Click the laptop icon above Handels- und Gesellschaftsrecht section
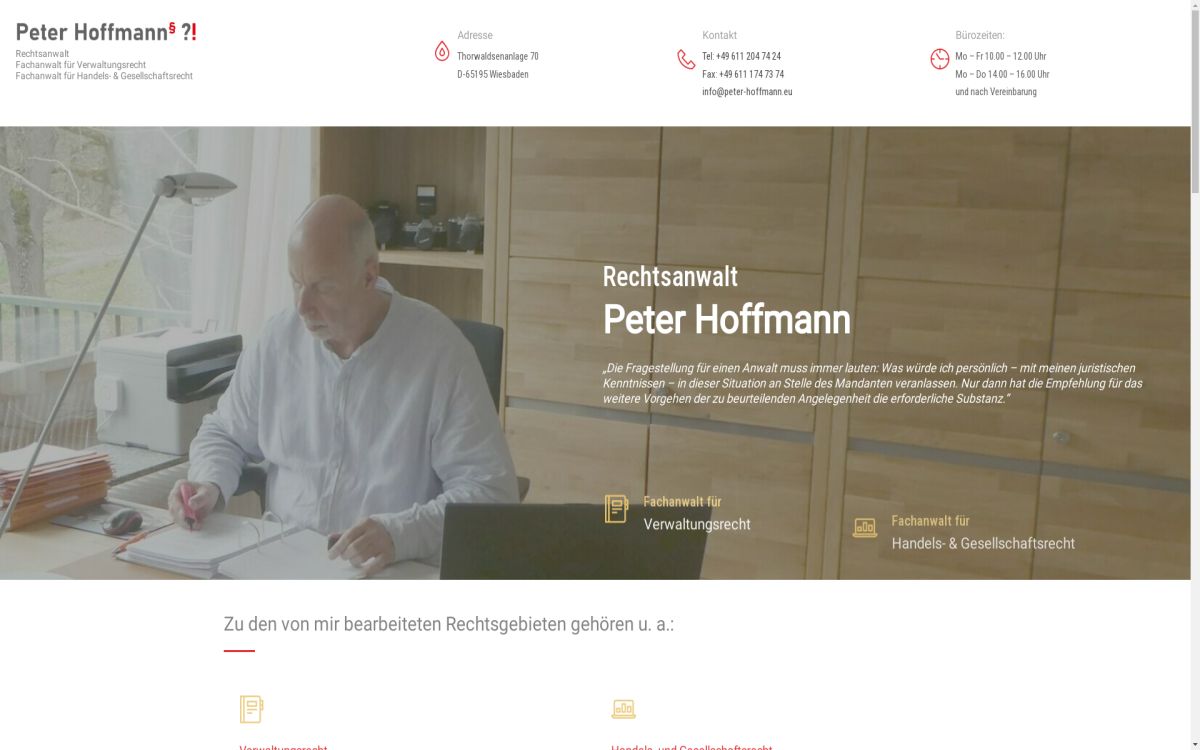The image size is (1200, 750). (x=624, y=709)
